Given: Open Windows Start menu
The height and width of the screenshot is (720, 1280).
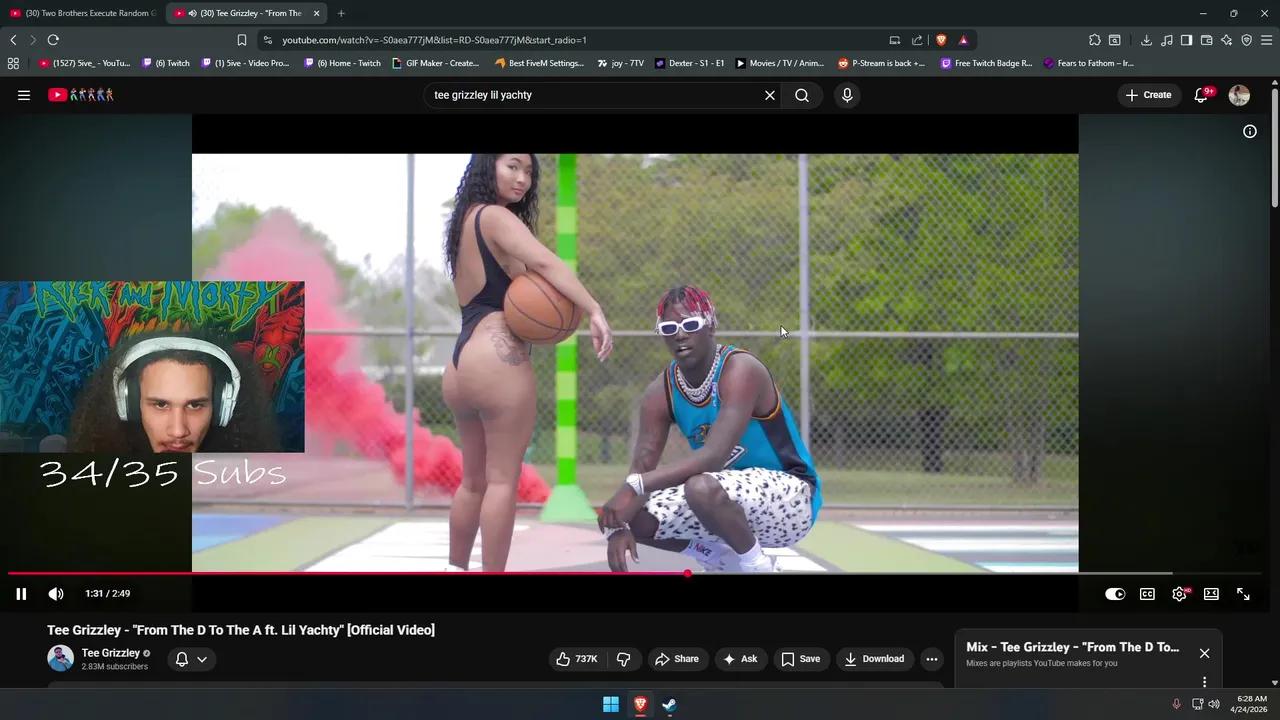Looking at the screenshot, I should [x=611, y=705].
